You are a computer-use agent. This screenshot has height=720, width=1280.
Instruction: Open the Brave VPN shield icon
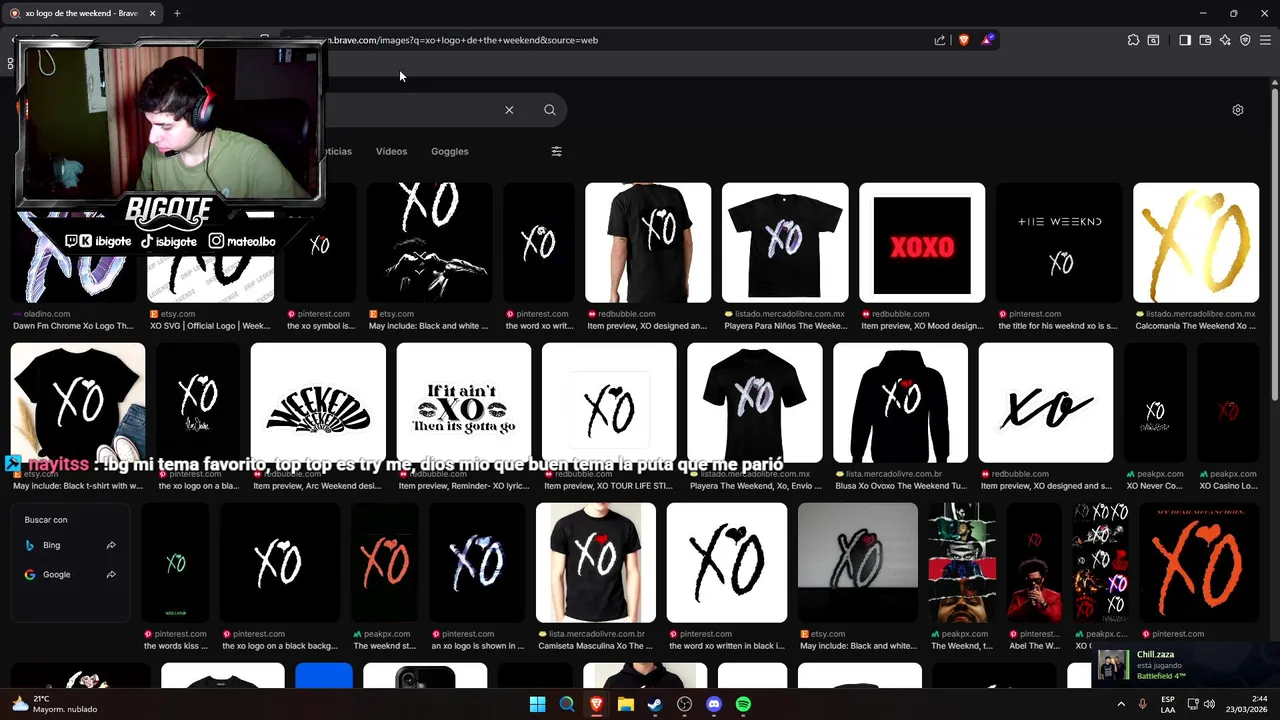click(x=1245, y=40)
